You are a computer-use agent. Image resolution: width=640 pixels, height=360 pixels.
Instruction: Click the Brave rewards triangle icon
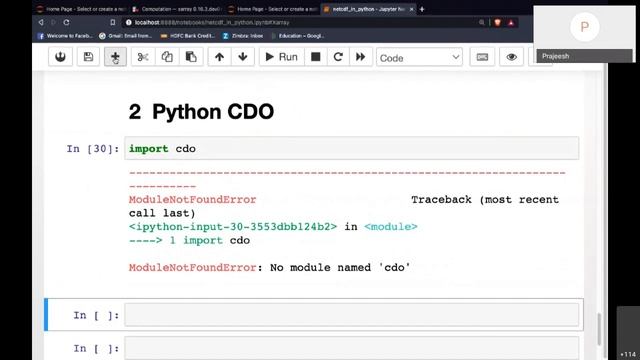tap(511, 22)
